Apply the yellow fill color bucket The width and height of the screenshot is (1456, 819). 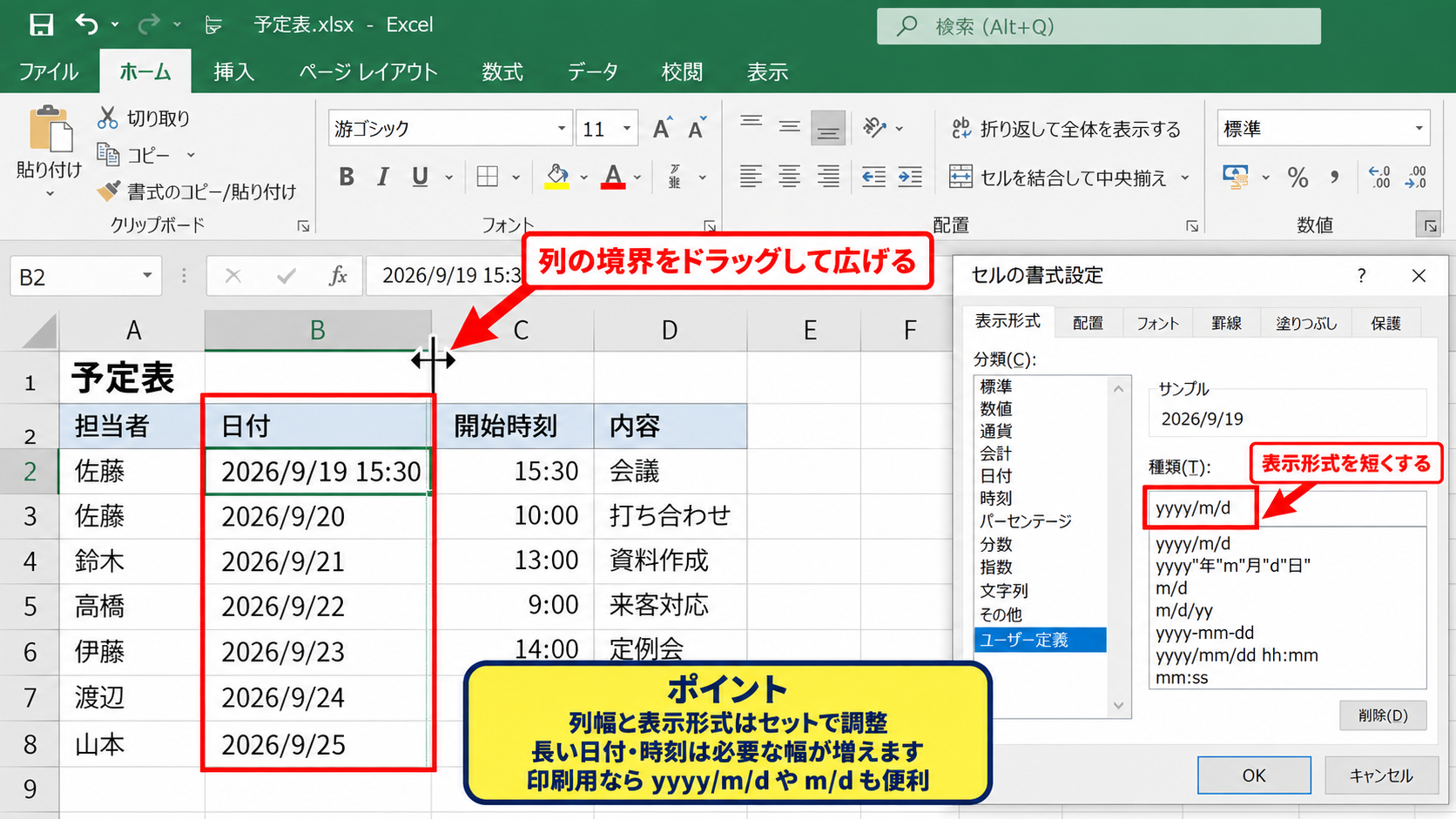pyautogui.click(x=557, y=177)
